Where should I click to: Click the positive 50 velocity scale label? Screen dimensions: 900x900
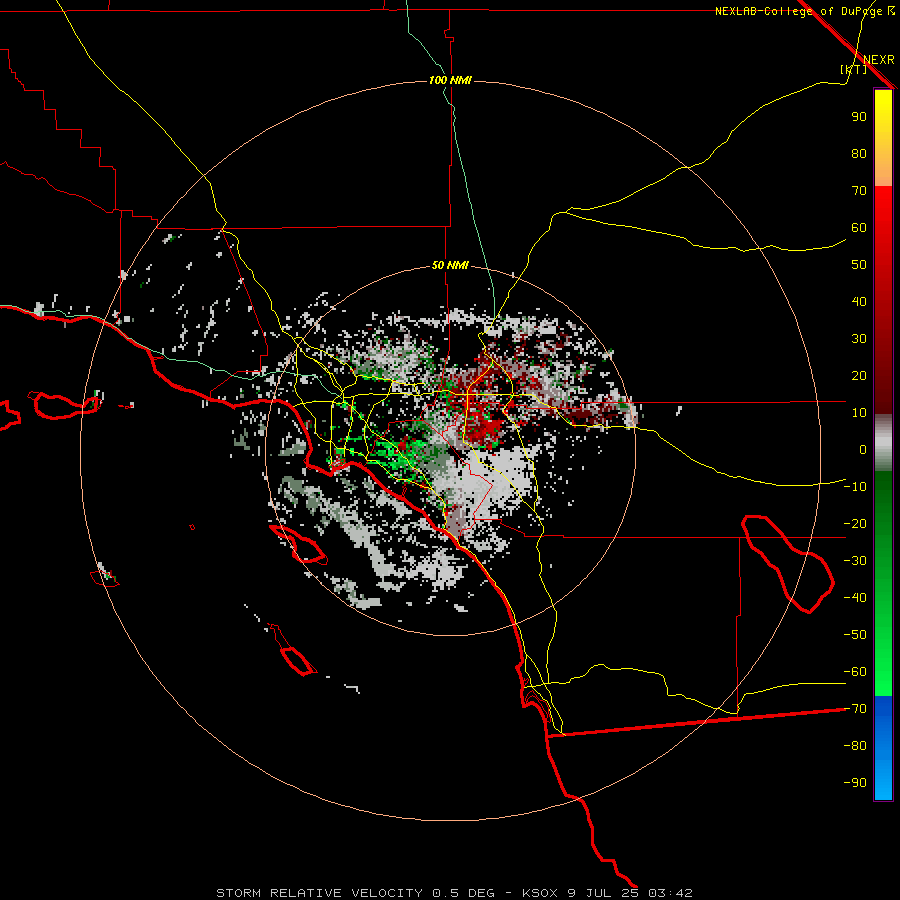coord(859,265)
